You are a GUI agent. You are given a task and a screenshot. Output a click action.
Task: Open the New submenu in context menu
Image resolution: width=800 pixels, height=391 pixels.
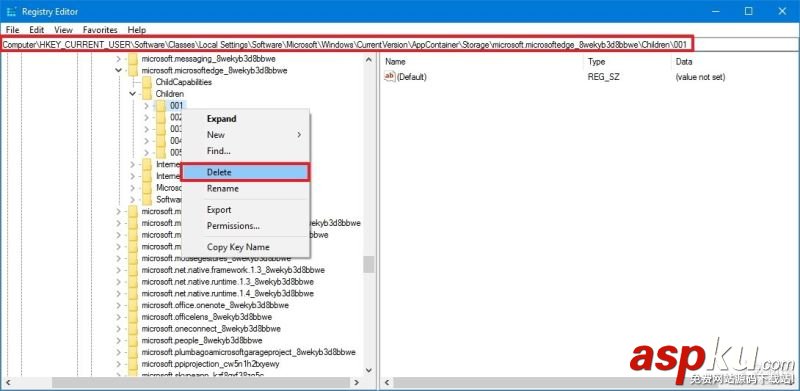point(245,135)
